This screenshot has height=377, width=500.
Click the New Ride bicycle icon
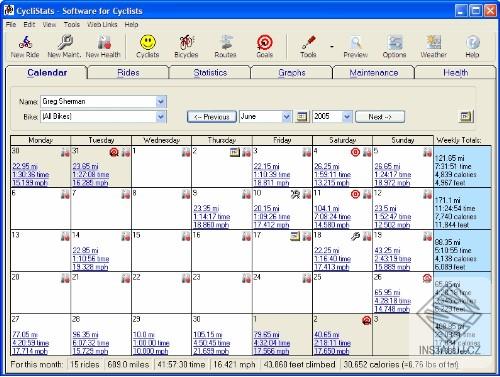click(x=25, y=42)
